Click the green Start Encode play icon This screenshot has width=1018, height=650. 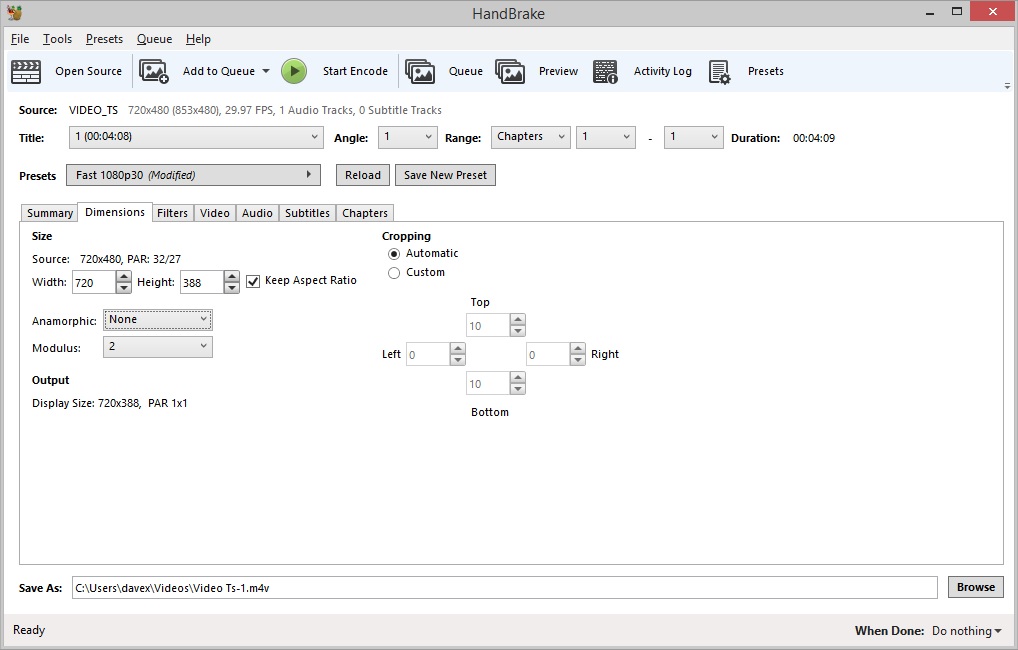tap(294, 71)
